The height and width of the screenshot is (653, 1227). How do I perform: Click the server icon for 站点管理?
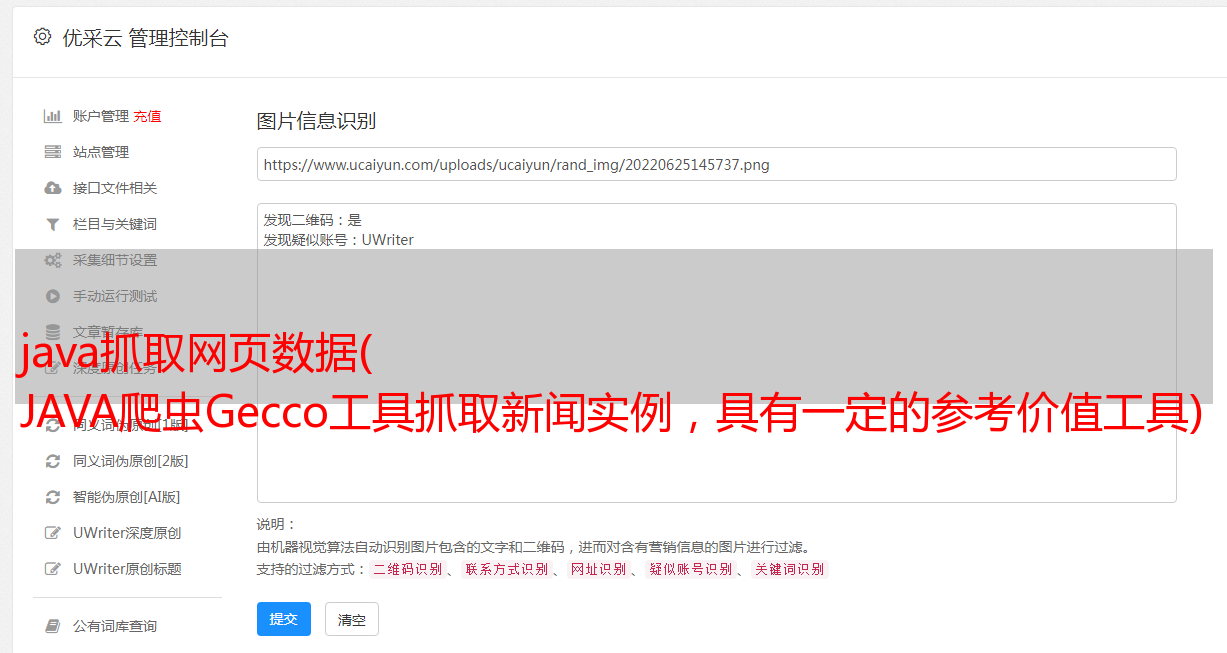[53, 152]
